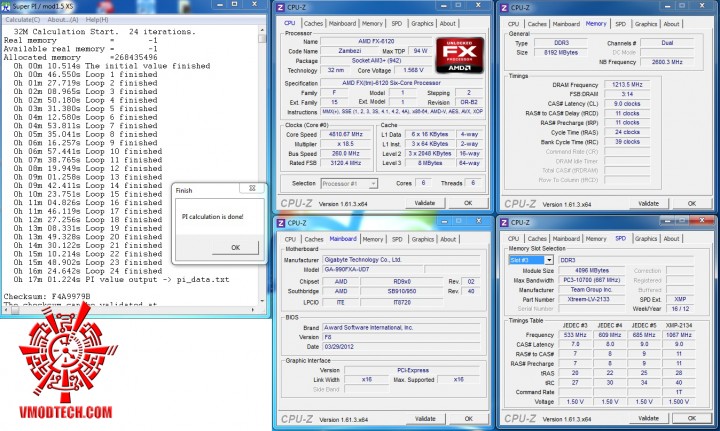Open the Help(H) menu in Super PI

coord(97,20)
